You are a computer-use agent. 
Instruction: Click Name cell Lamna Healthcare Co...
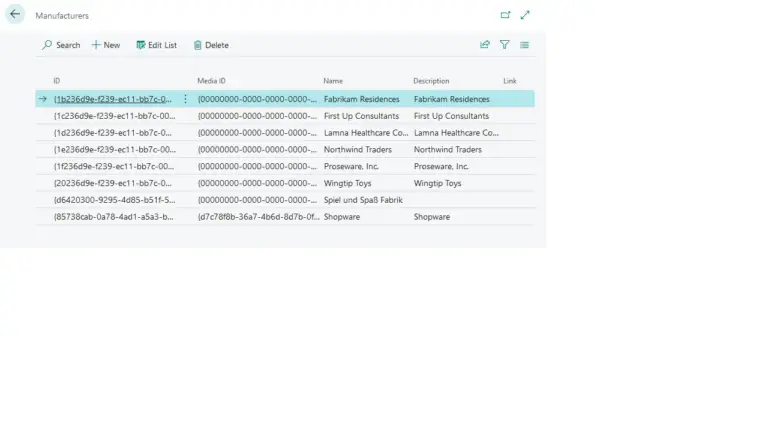[366, 133]
